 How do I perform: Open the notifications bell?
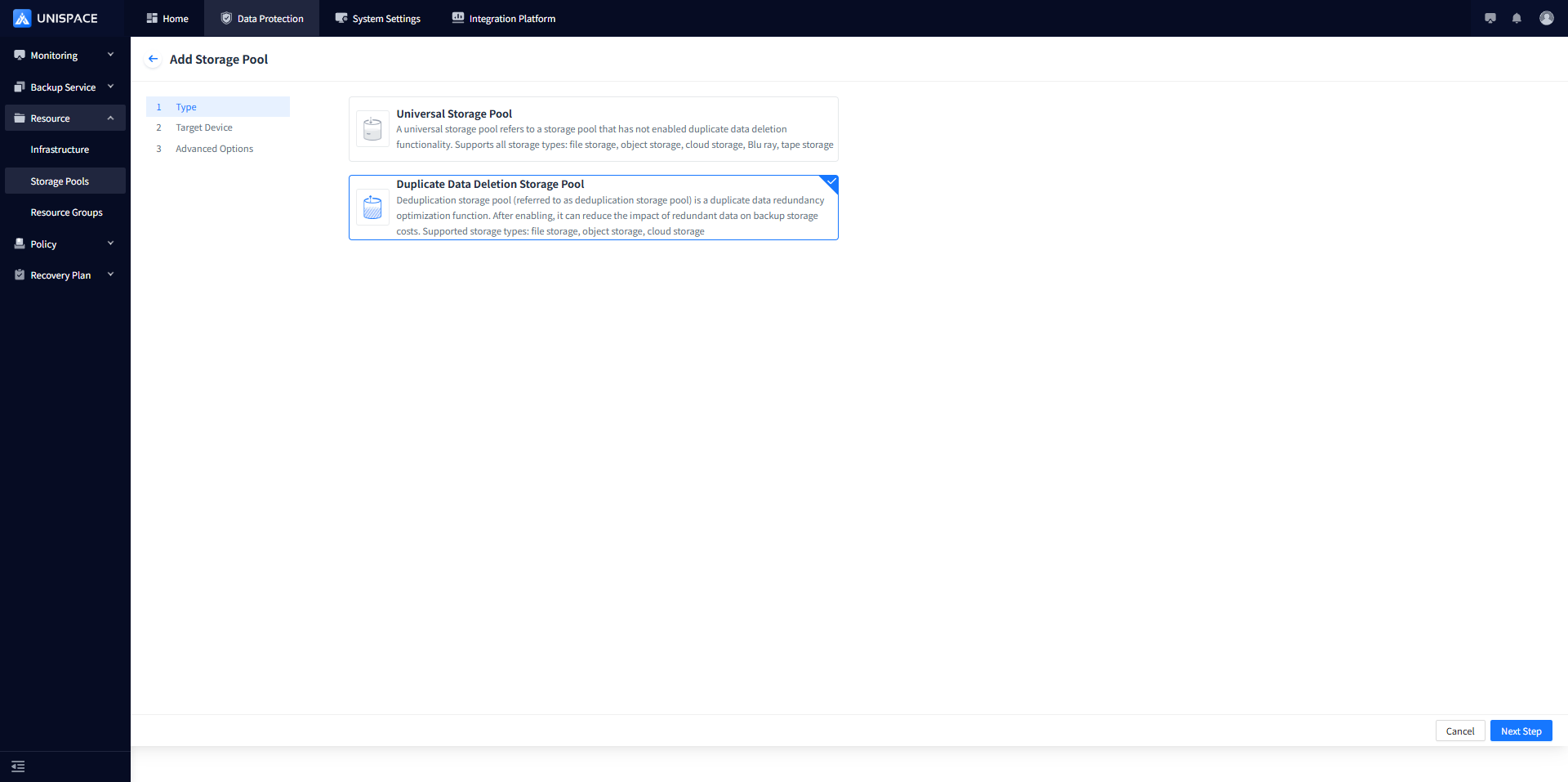pos(1517,18)
